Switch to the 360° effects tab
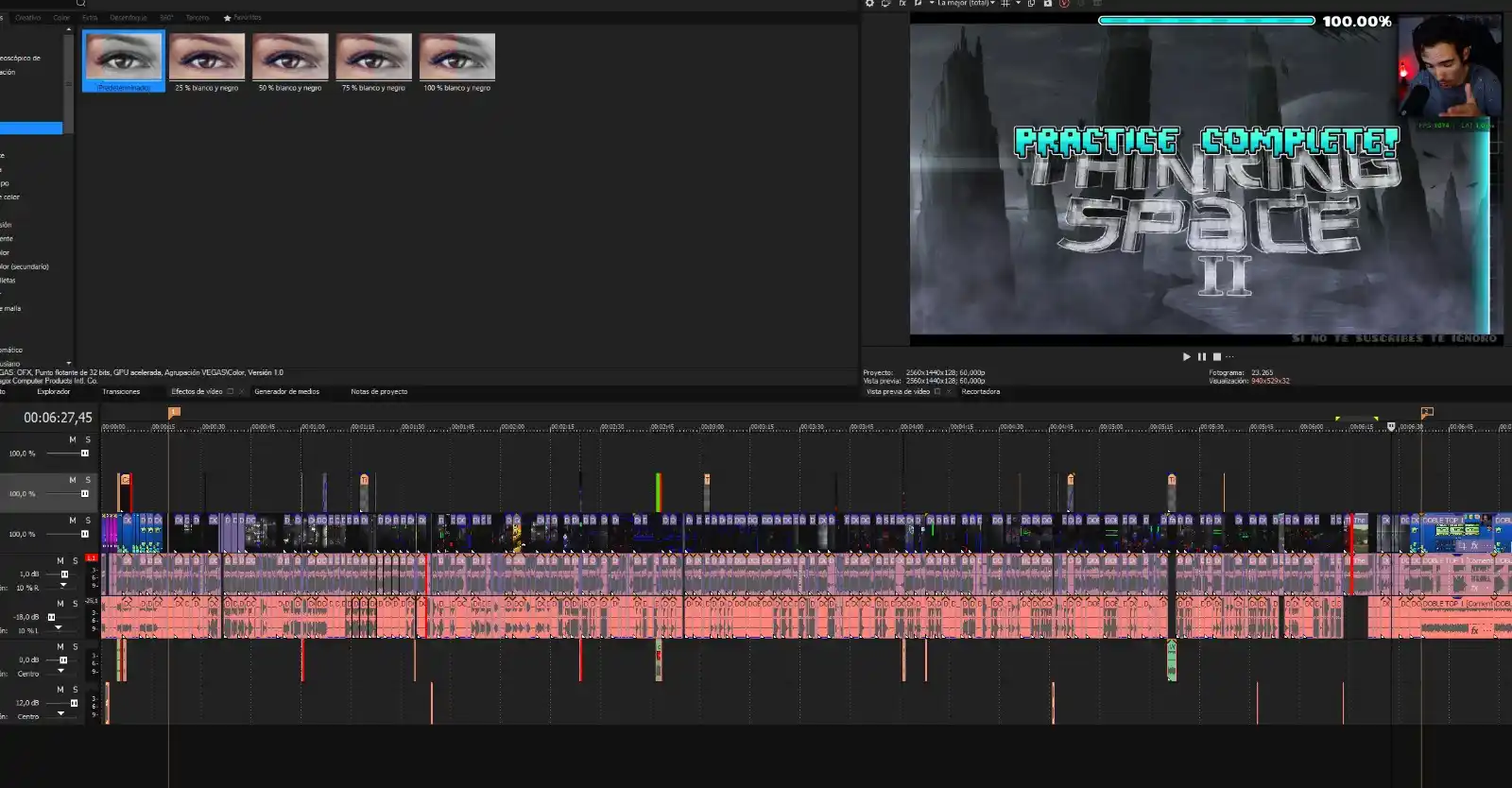This screenshot has height=788, width=1512. coord(166,18)
